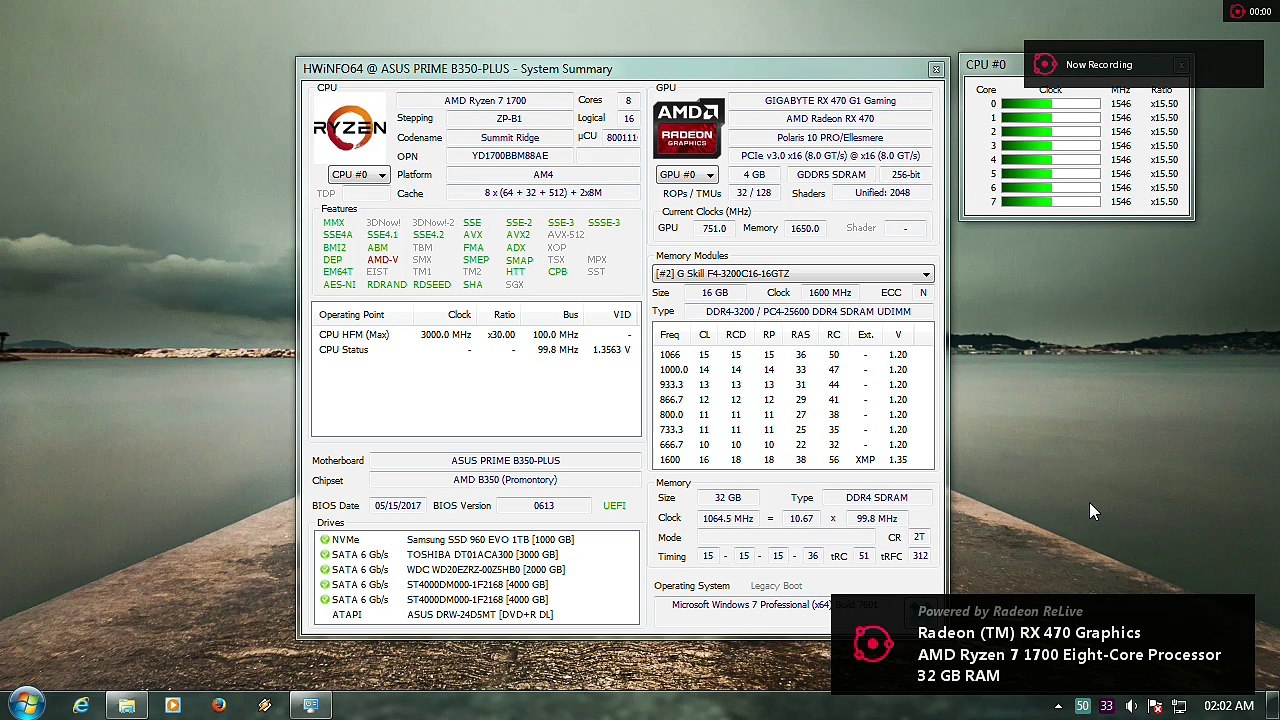Click the tray temperature icon showing 50
The image size is (1280, 720).
(x=1082, y=707)
